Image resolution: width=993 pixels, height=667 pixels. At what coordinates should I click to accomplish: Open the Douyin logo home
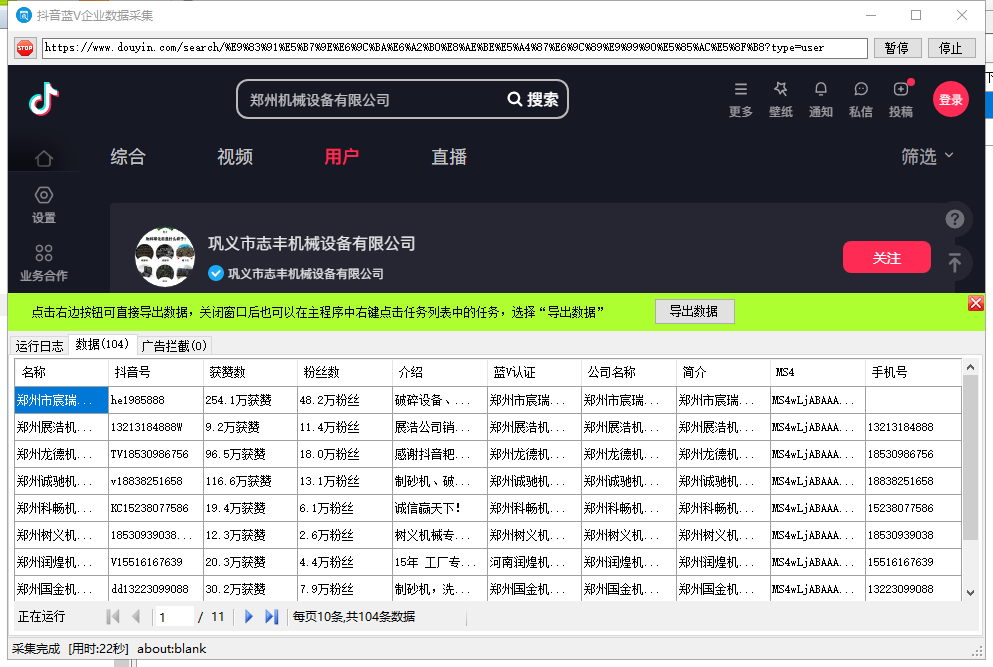tap(44, 99)
